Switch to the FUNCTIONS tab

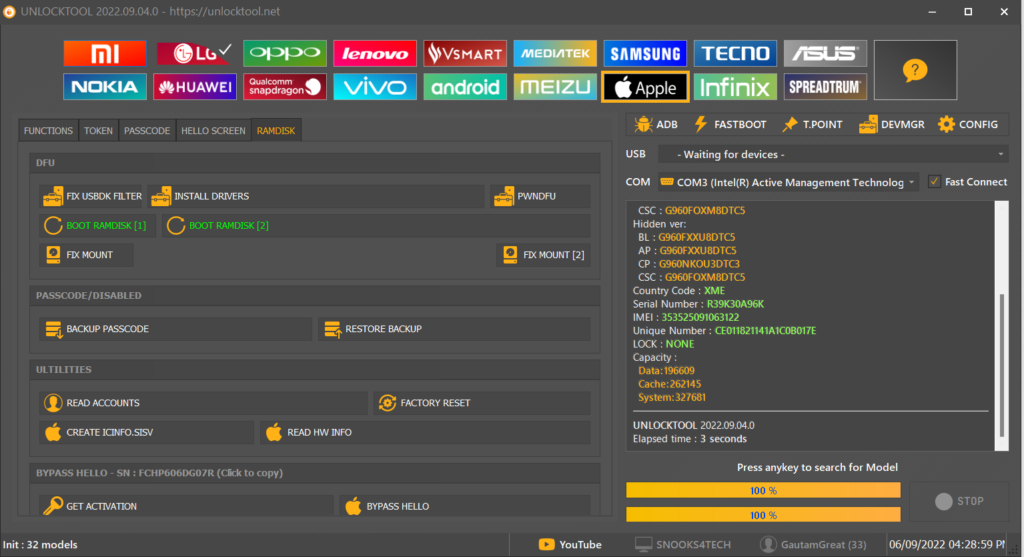[48, 131]
